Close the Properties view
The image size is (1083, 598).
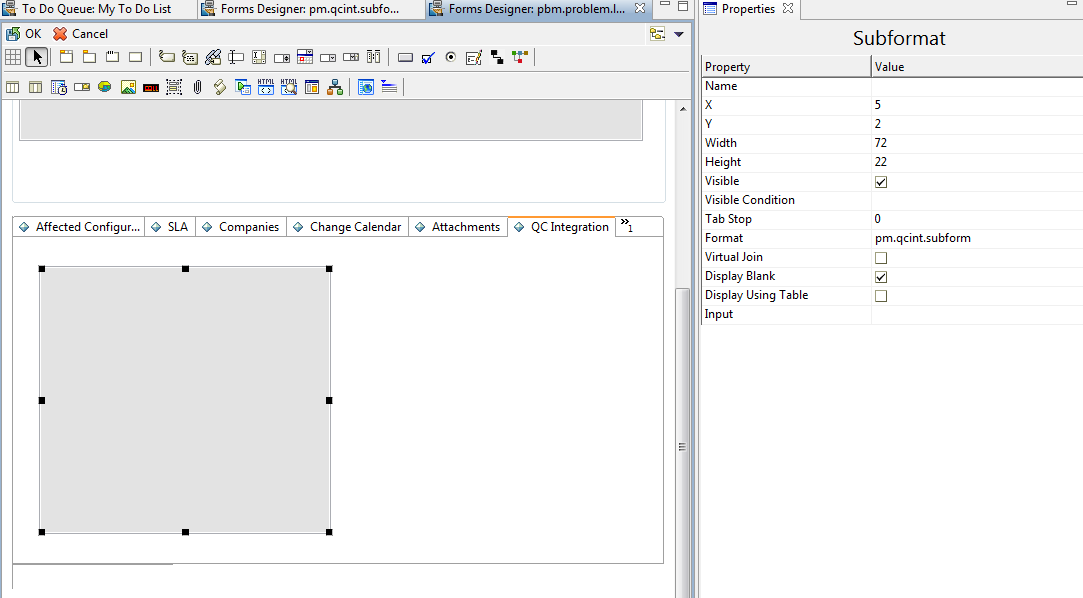788,8
